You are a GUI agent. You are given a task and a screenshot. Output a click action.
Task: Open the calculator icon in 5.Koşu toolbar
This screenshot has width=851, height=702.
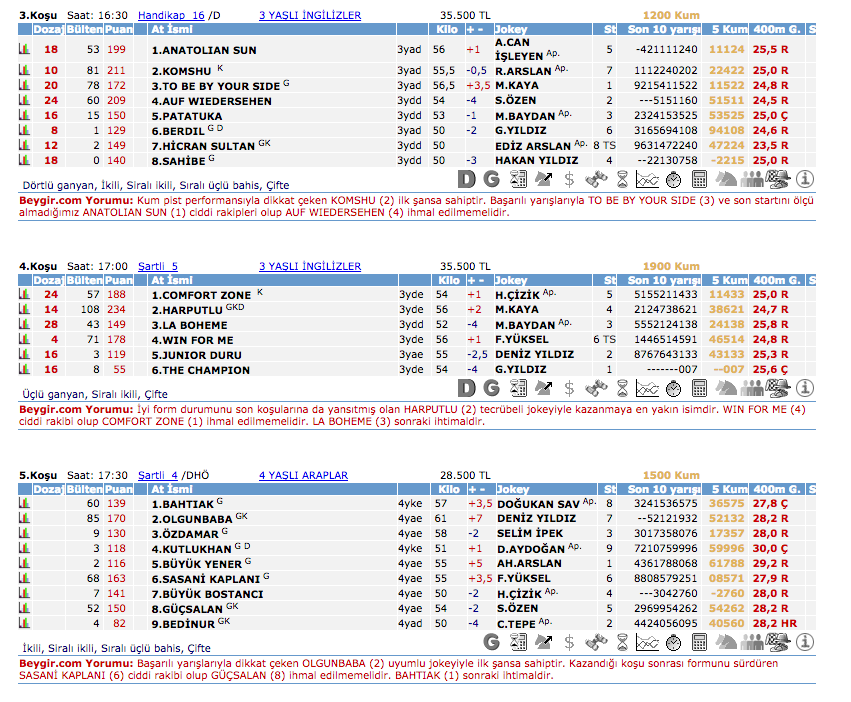pyautogui.click(x=699, y=642)
